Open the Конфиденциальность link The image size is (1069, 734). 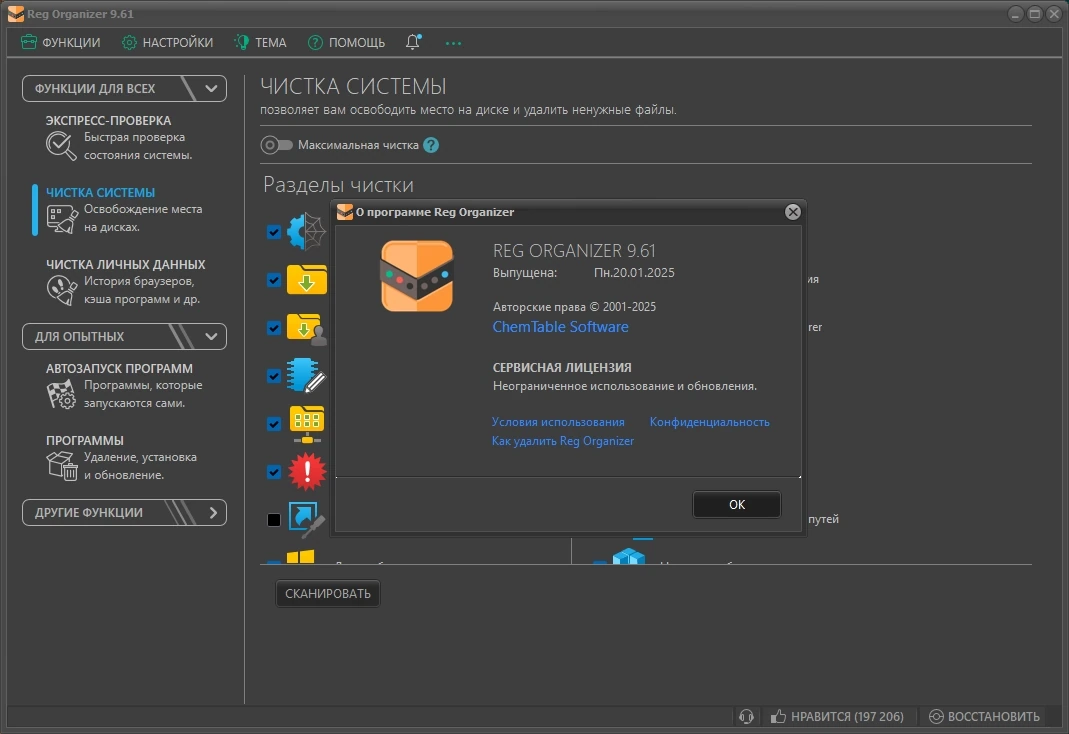click(710, 422)
